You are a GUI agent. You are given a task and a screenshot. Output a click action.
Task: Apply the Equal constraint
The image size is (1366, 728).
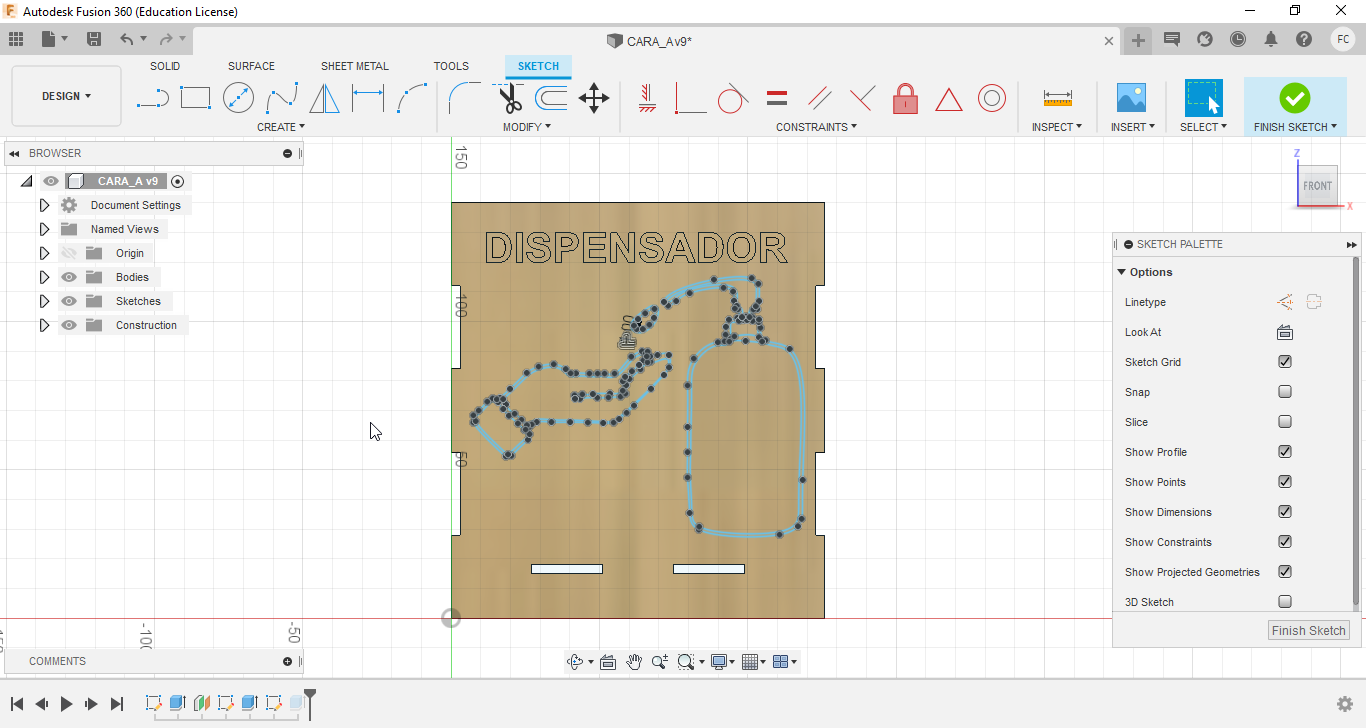coord(777,98)
